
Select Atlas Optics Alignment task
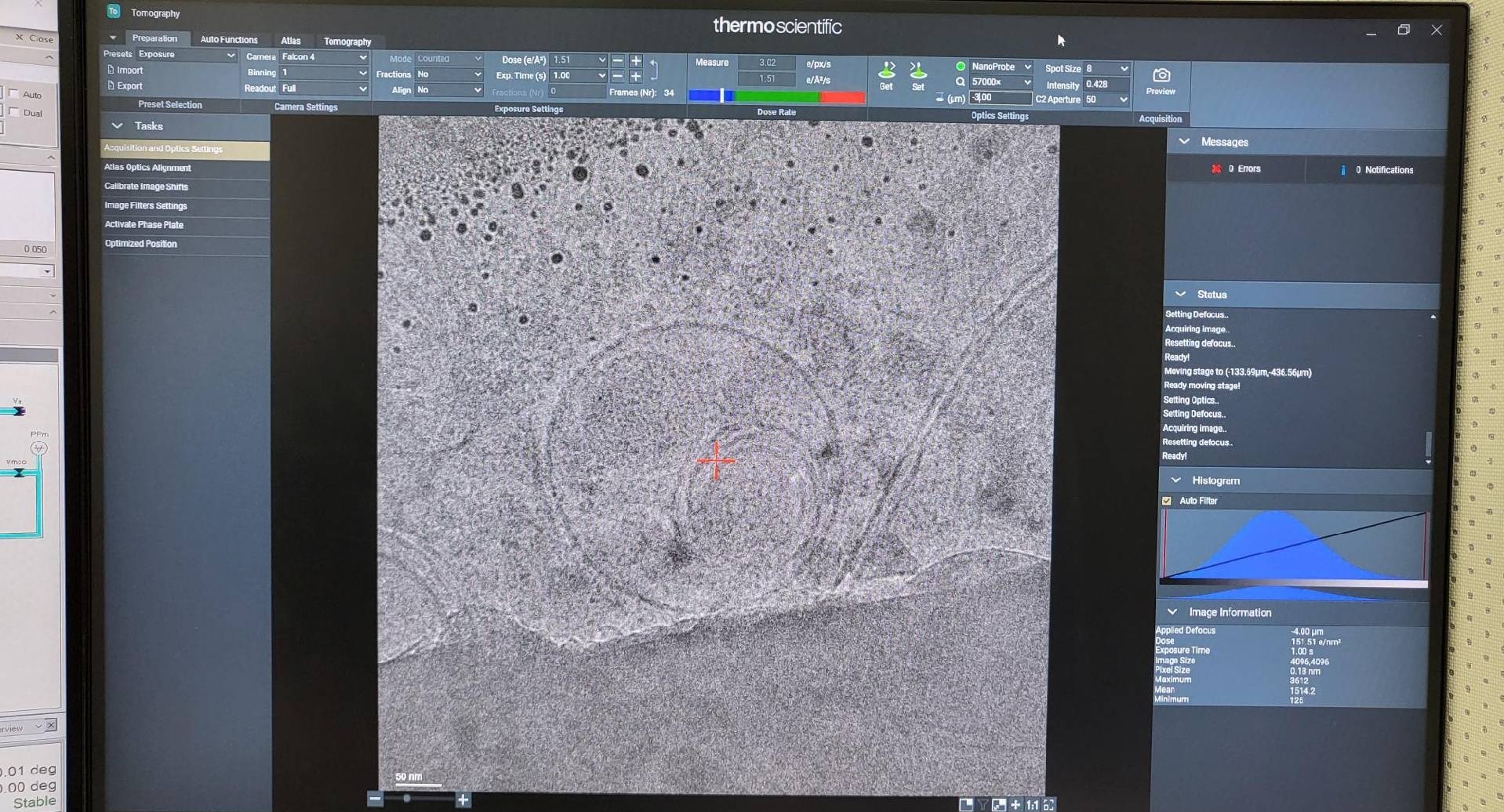pyautogui.click(x=185, y=168)
